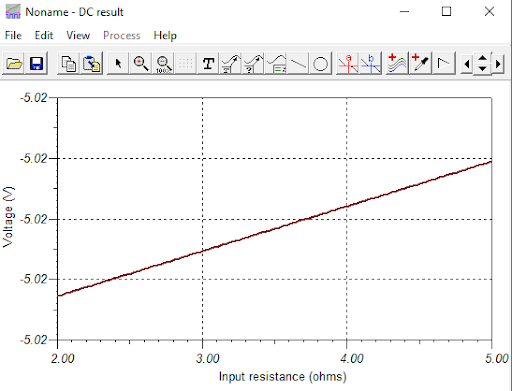
Task: Click the curve question-mark icon
Action: (253, 63)
